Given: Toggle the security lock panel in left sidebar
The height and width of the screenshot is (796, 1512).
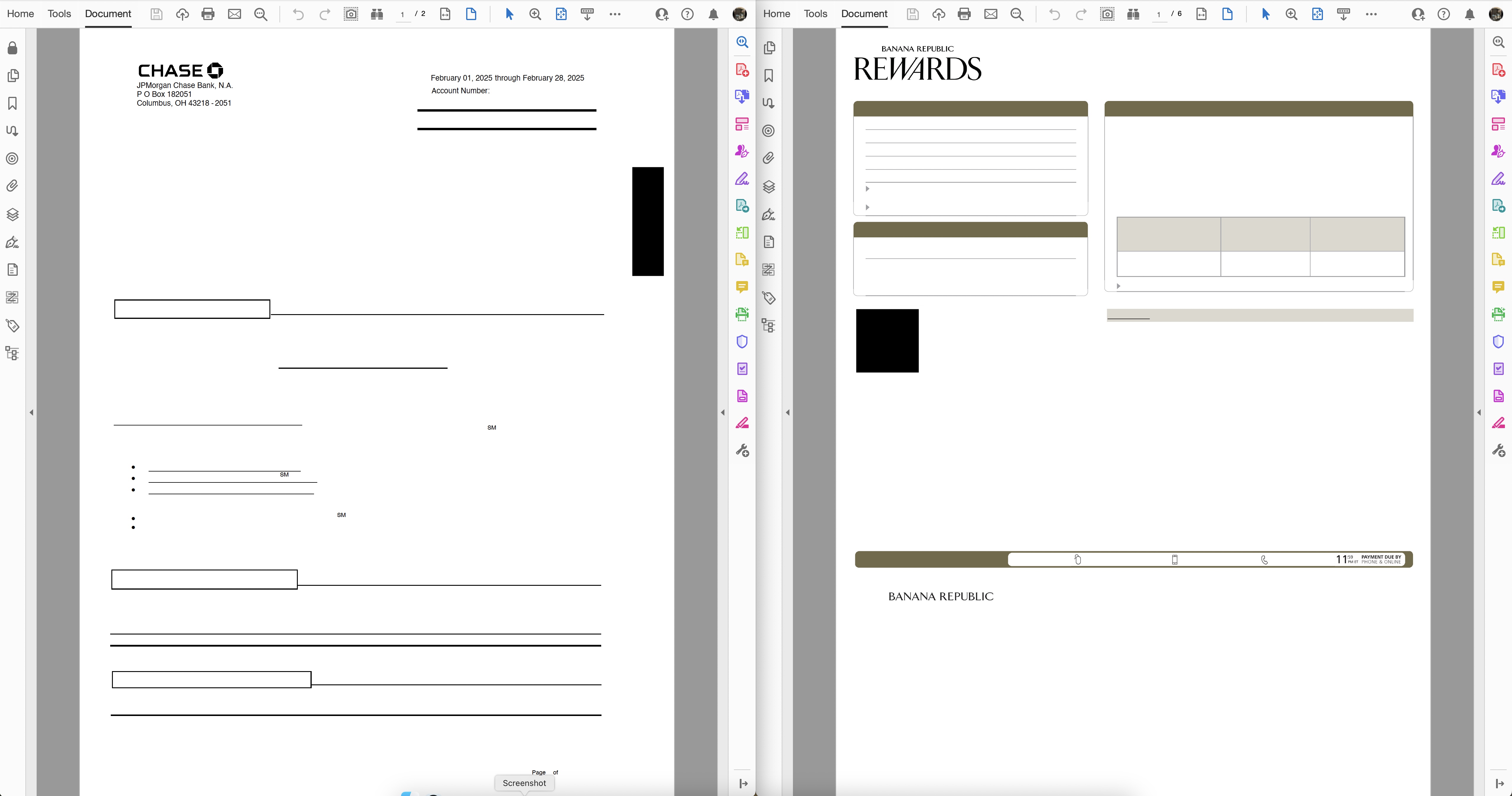Looking at the screenshot, I should pyautogui.click(x=12, y=48).
